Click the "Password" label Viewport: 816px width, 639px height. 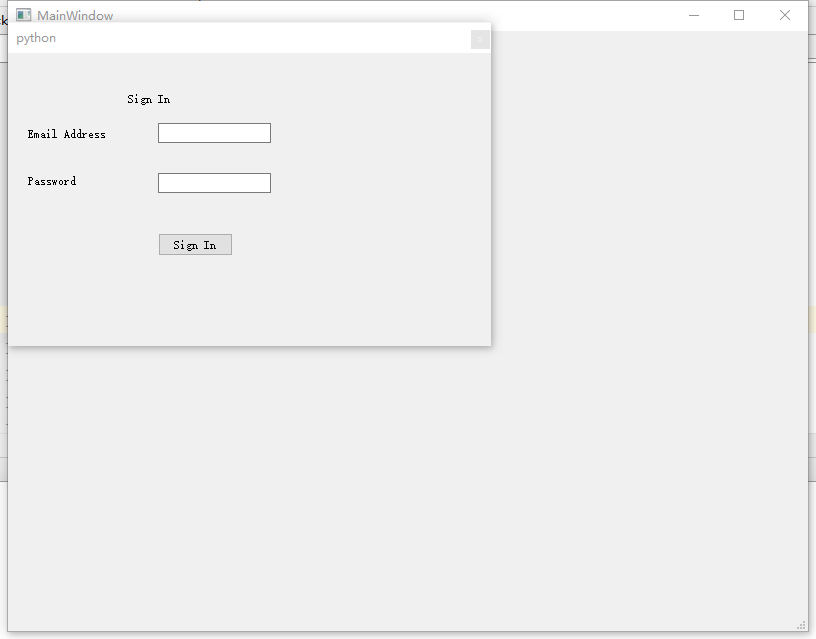(52, 181)
